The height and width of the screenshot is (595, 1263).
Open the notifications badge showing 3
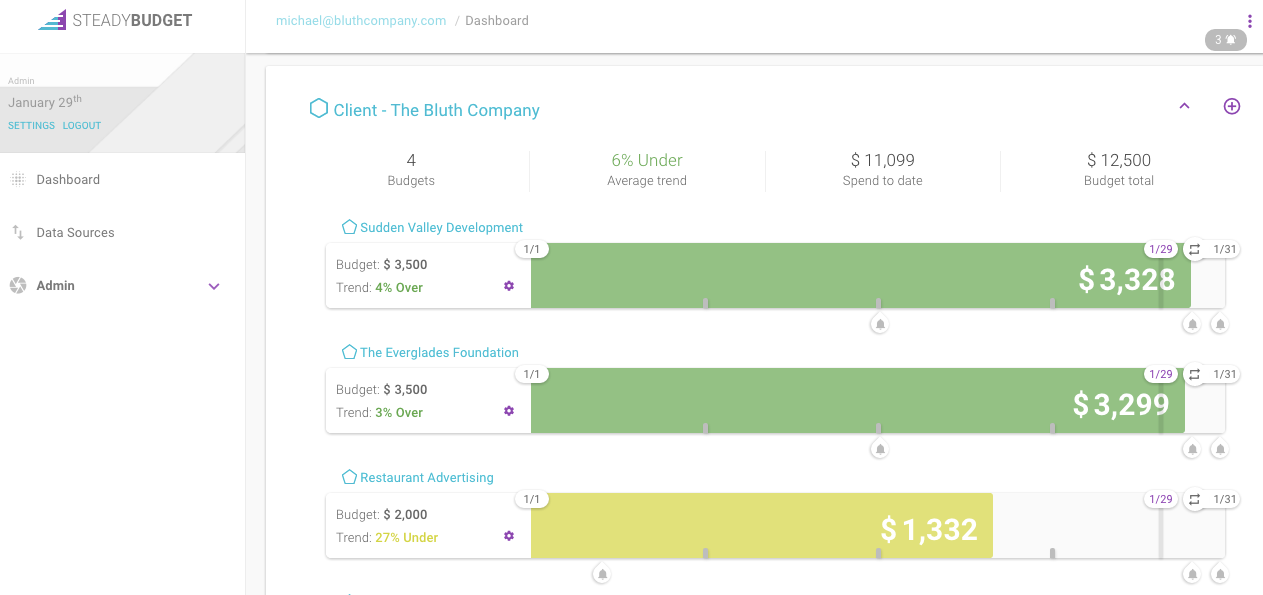coord(1226,40)
